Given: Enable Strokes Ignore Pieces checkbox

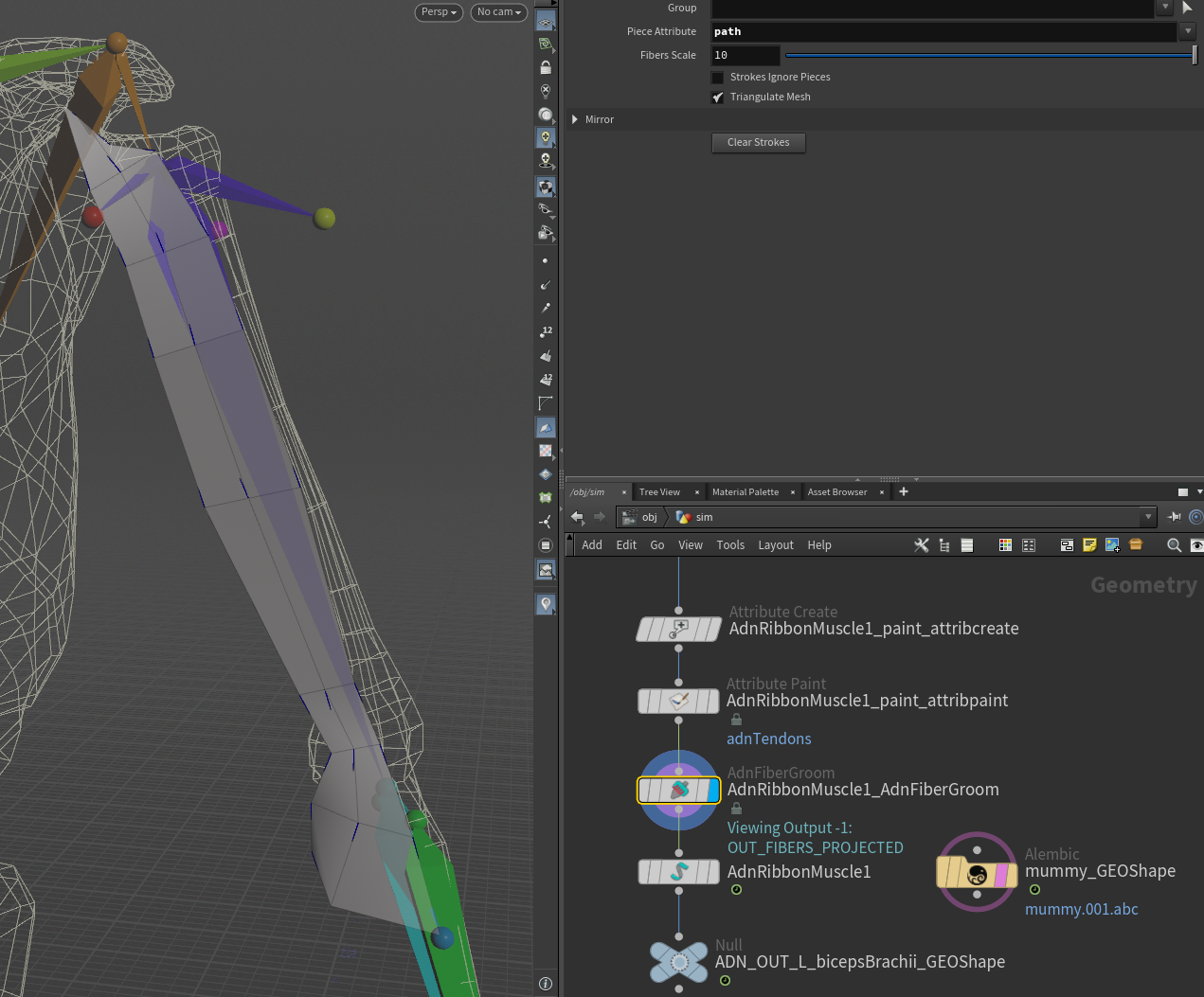Looking at the screenshot, I should (718, 78).
